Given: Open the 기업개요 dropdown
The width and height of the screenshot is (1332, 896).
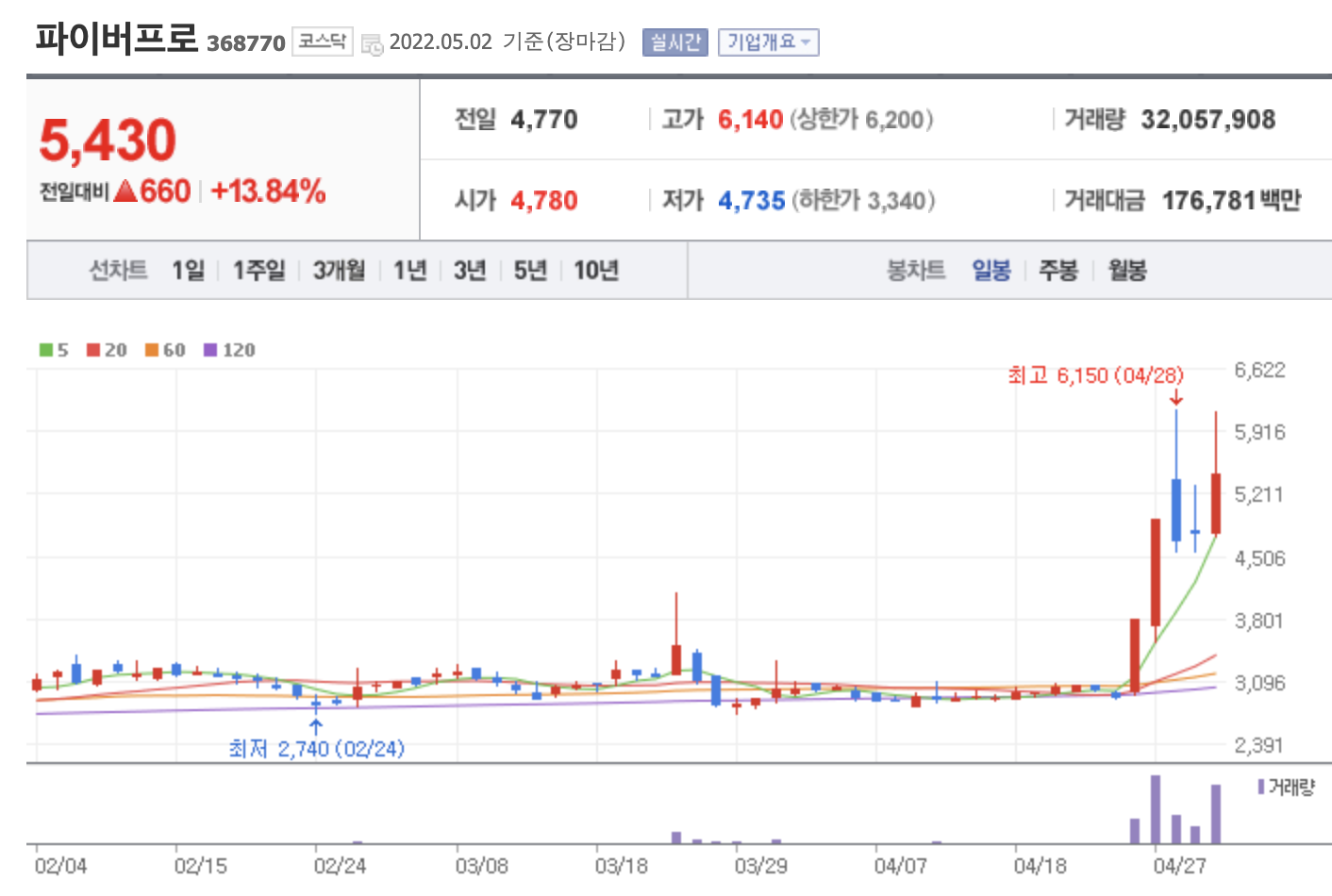Looking at the screenshot, I should point(768,42).
